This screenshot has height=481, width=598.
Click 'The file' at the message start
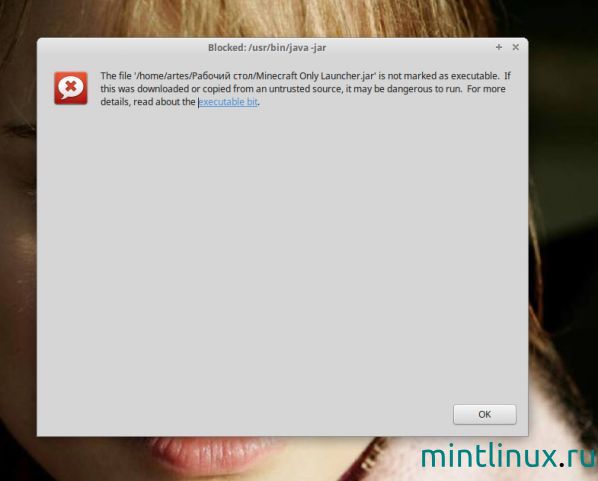pos(116,76)
